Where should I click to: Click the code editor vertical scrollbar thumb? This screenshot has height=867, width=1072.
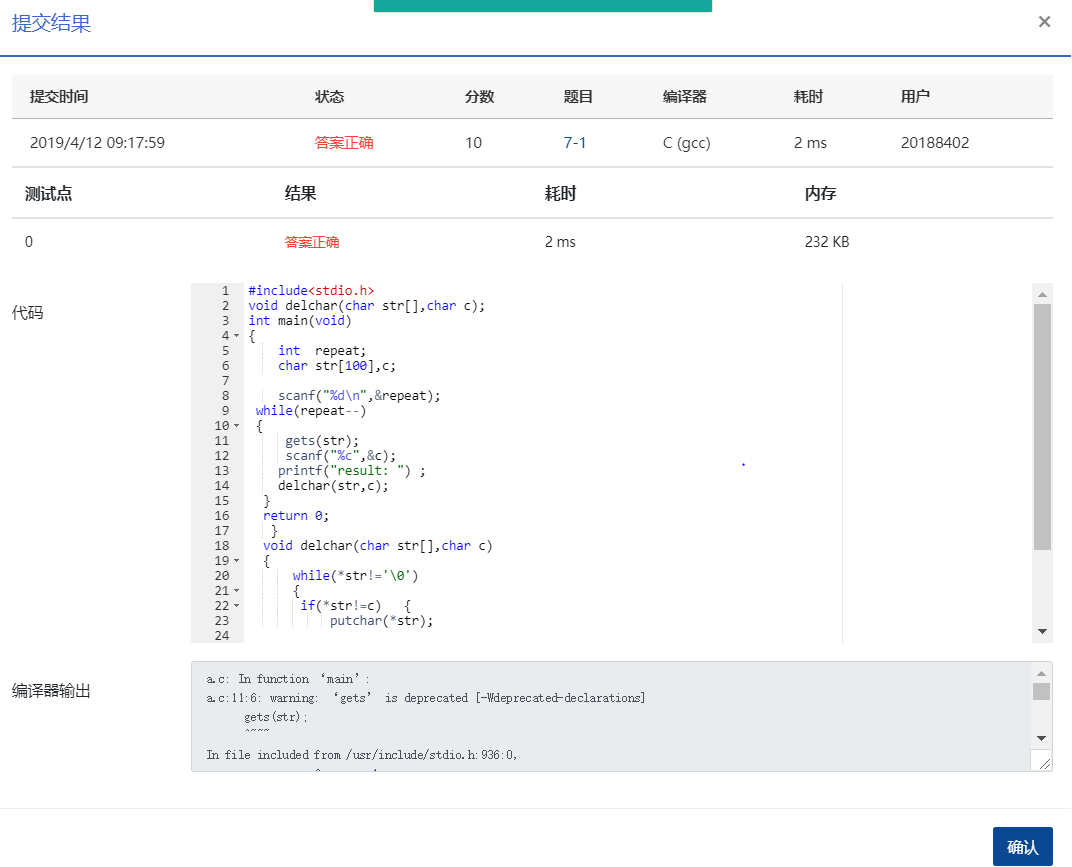(x=1042, y=427)
